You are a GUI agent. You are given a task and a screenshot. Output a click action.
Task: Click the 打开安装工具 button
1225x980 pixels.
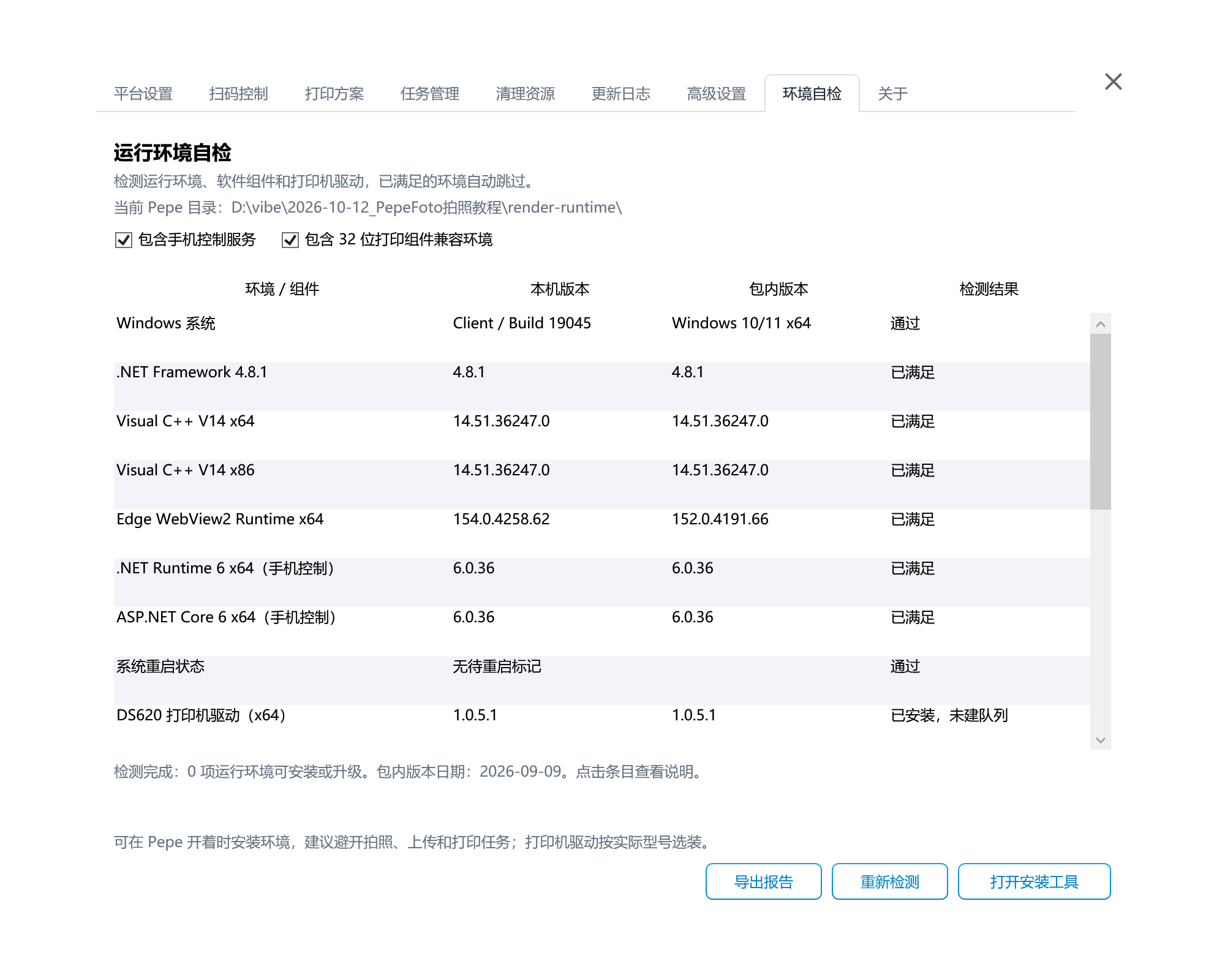click(x=1035, y=881)
